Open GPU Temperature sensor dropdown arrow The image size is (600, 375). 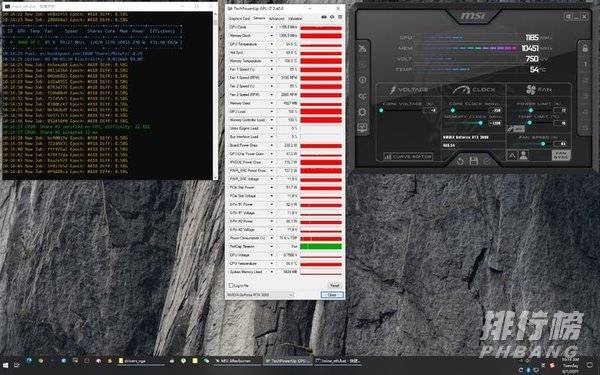tap(272, 44)
